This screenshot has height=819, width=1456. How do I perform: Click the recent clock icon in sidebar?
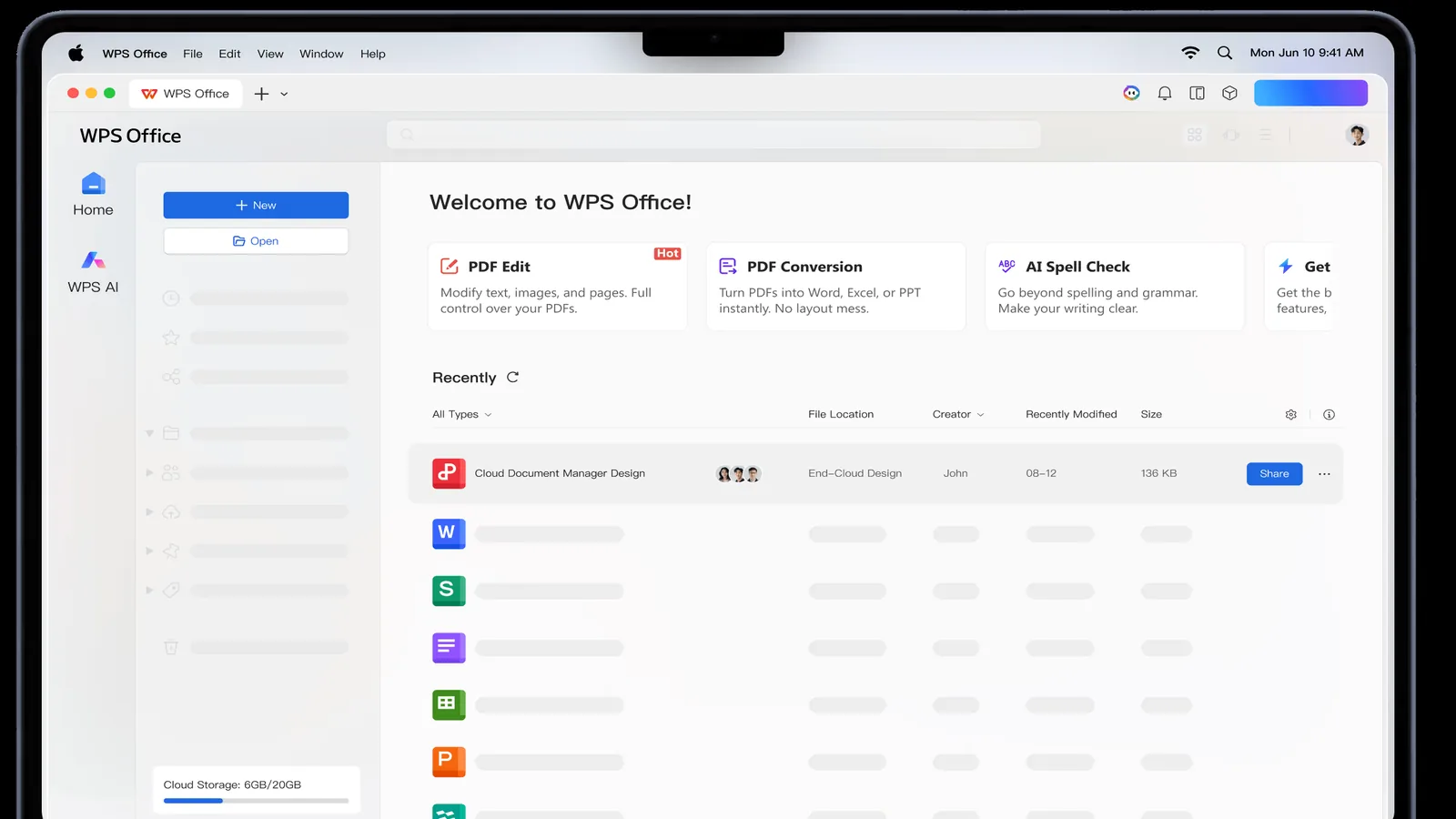click(x=171, y=298)
